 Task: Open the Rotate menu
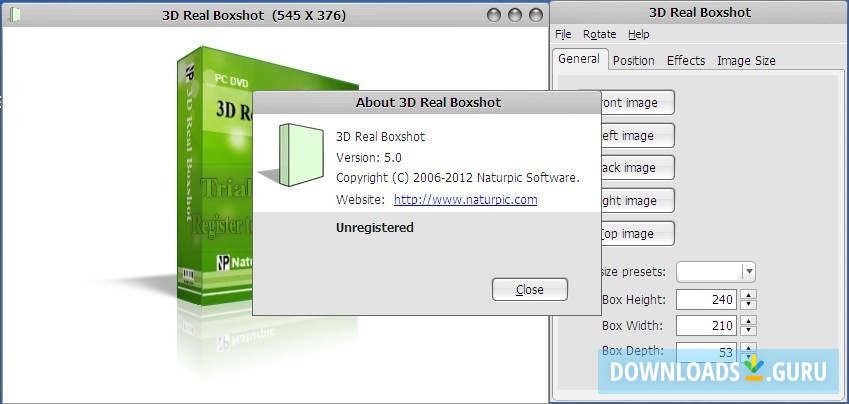click(599, 35)
